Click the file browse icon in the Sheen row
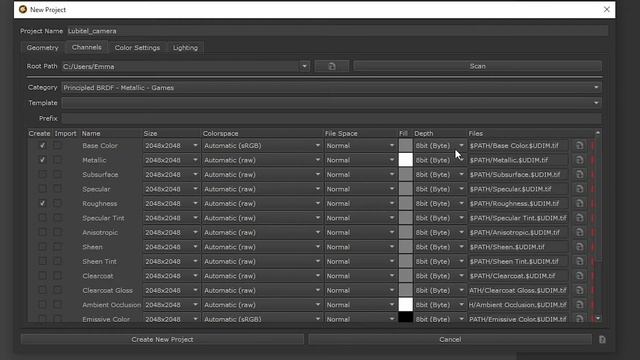640x360 pixels. coord(579,247)
